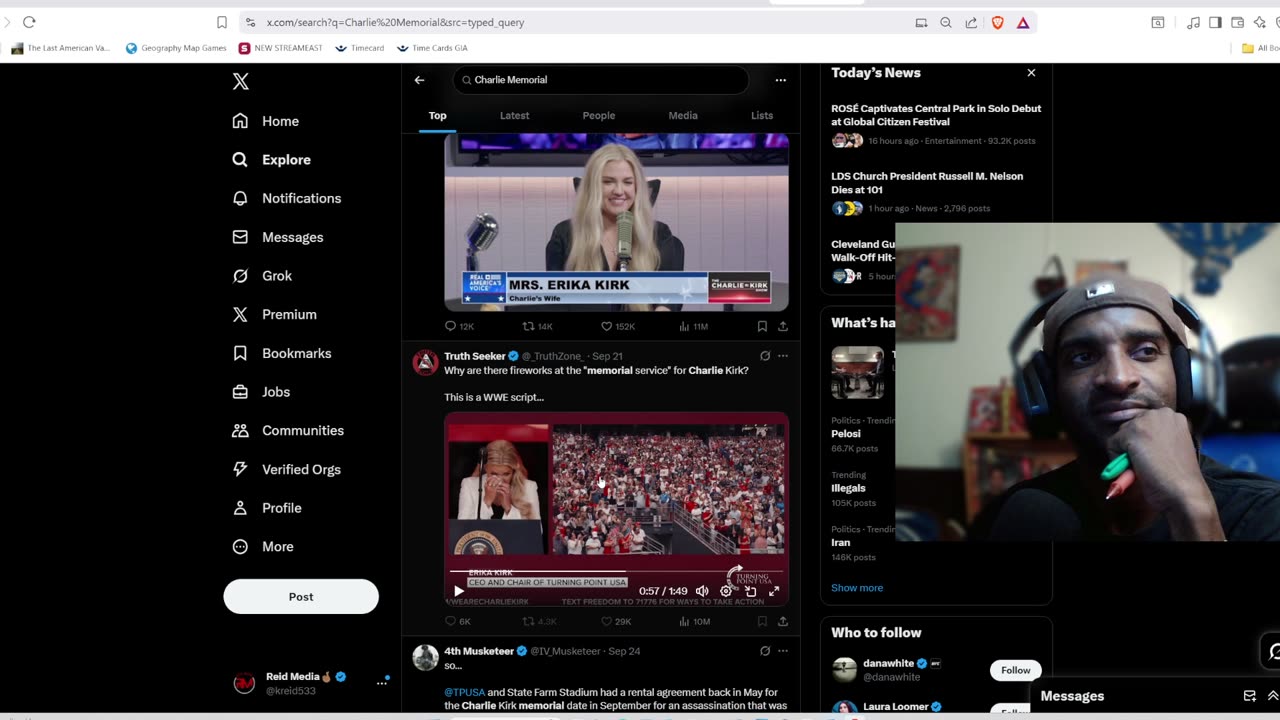1280x720 pixels.
Task: Open the Iran trending topic
Action: coord(840,543)
